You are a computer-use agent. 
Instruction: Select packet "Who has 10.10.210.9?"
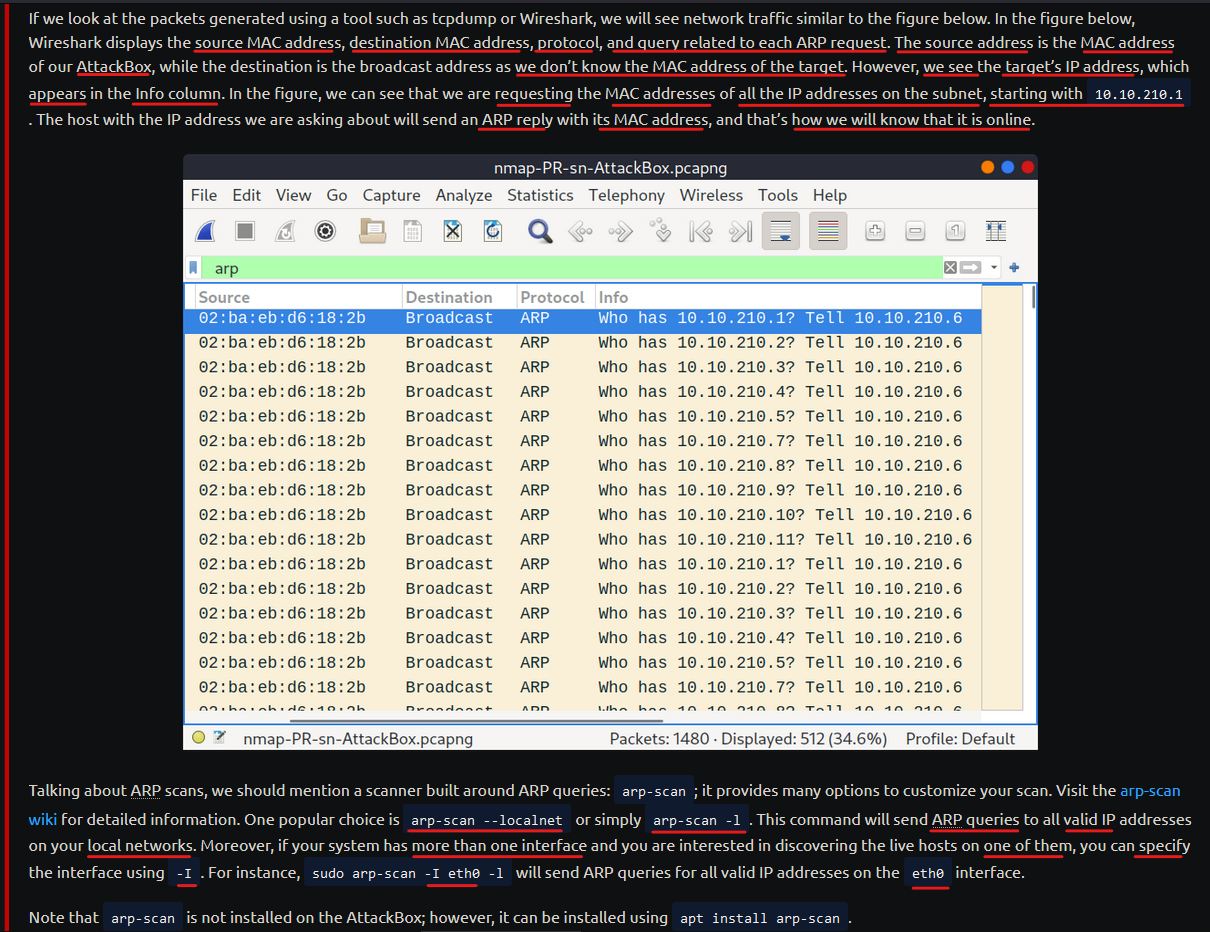click(583, 490)
